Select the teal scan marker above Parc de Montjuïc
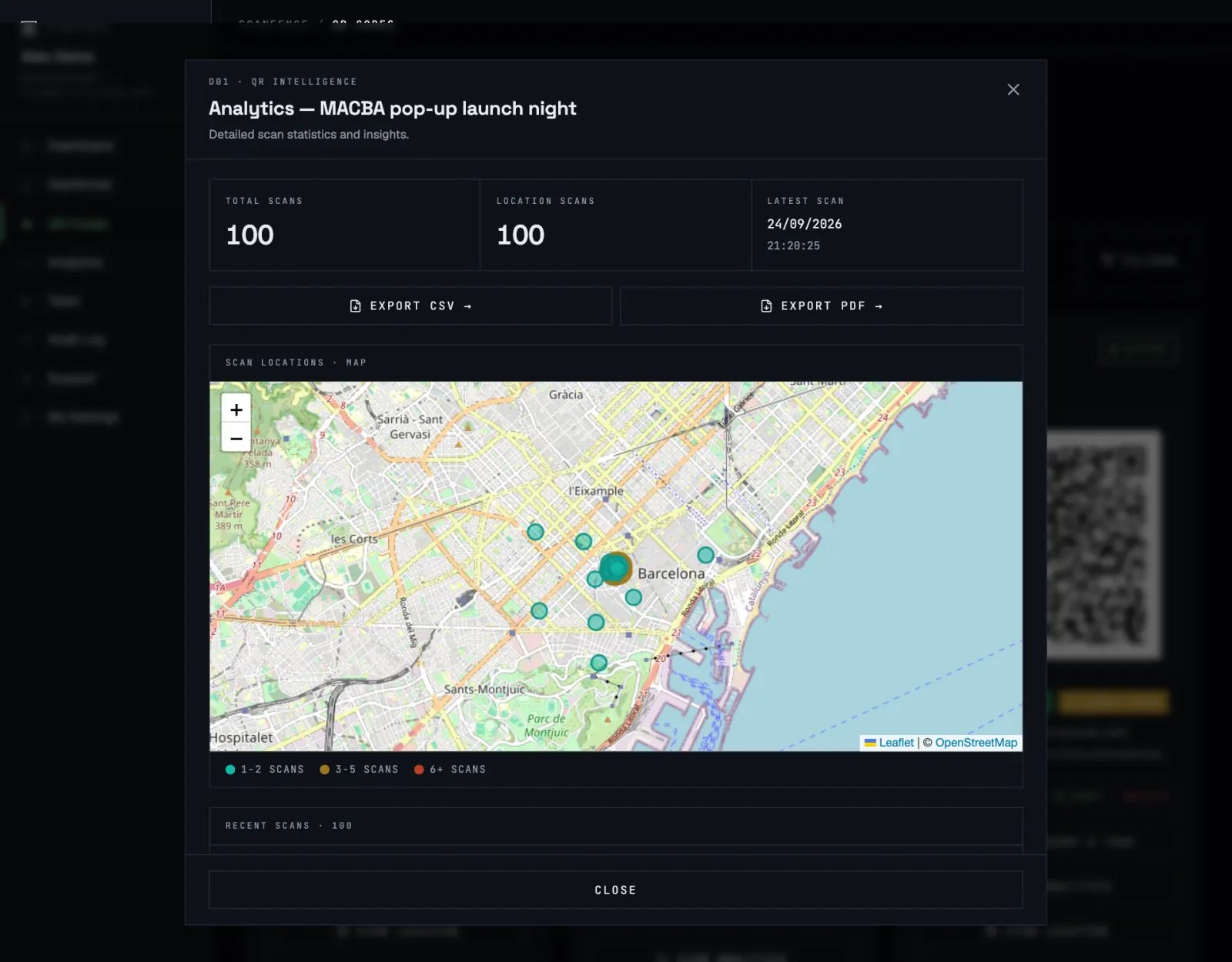Image resolution: width=1232 pixels, height=962 pixels. tap(599, 663)
